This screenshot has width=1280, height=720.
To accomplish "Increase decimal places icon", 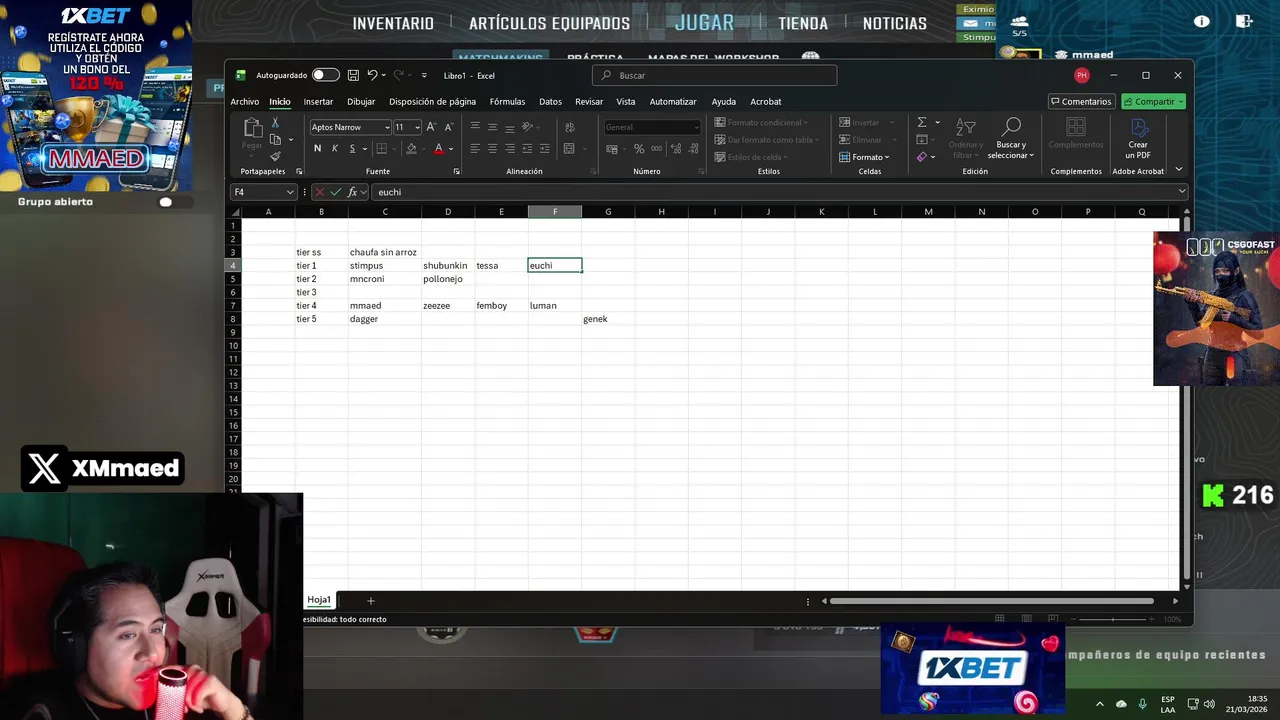I will point(676,148).
